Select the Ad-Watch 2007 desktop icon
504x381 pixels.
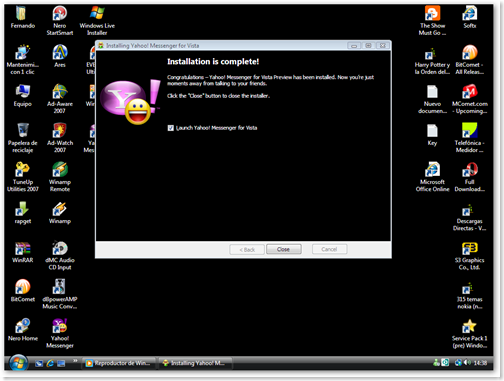(x=60, y=138)
